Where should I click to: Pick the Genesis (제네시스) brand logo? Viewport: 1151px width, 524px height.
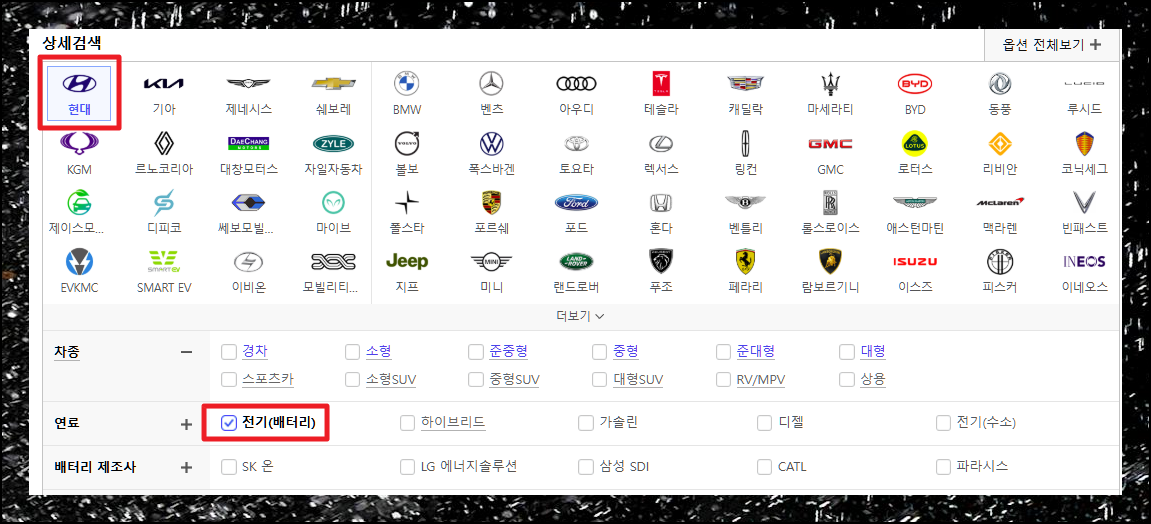(249, 83)
